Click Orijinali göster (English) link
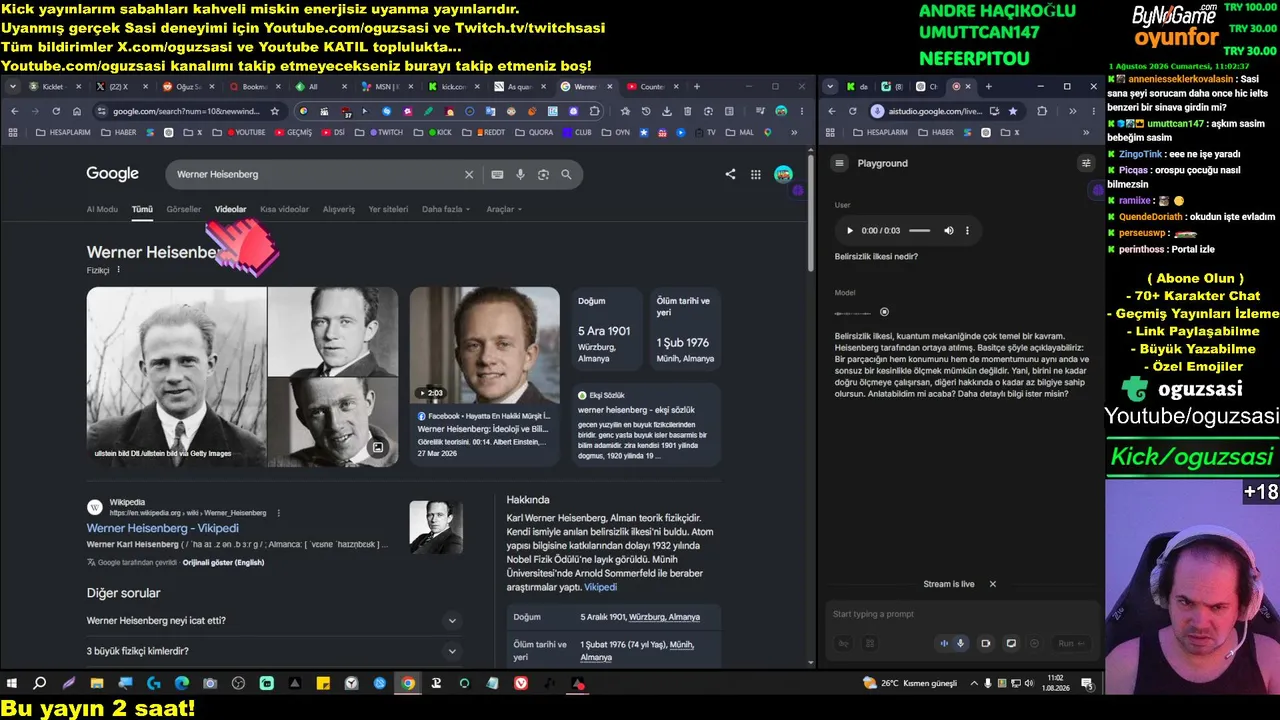 pos(223,563)
